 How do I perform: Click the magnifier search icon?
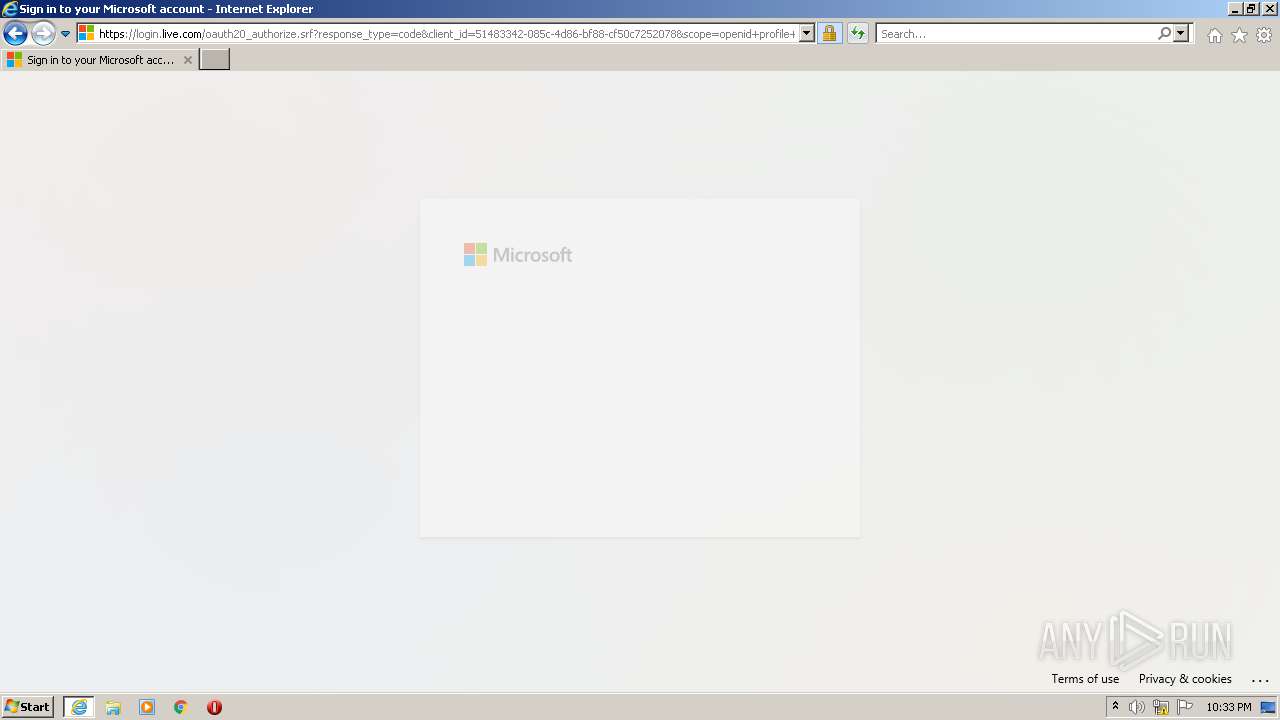[x=1164, y=33]
